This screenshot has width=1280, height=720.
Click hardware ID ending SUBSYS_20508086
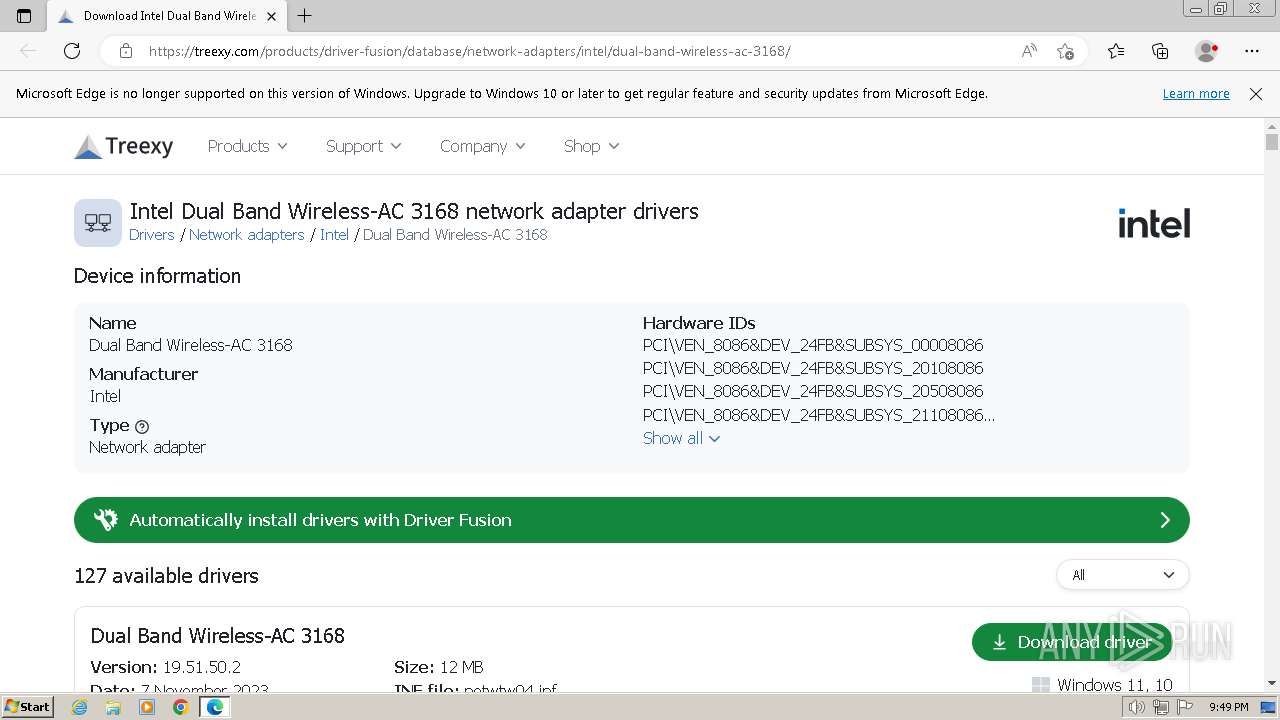[813, 391]
